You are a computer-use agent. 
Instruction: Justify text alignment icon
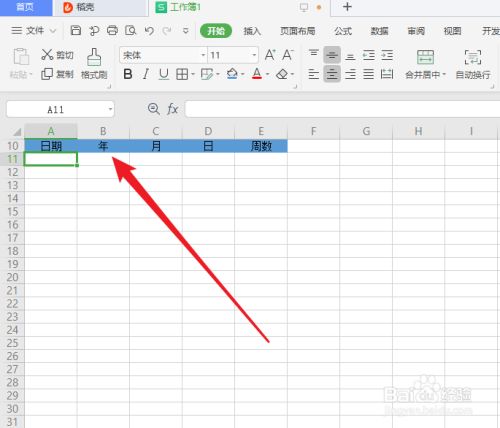(368, 74)
